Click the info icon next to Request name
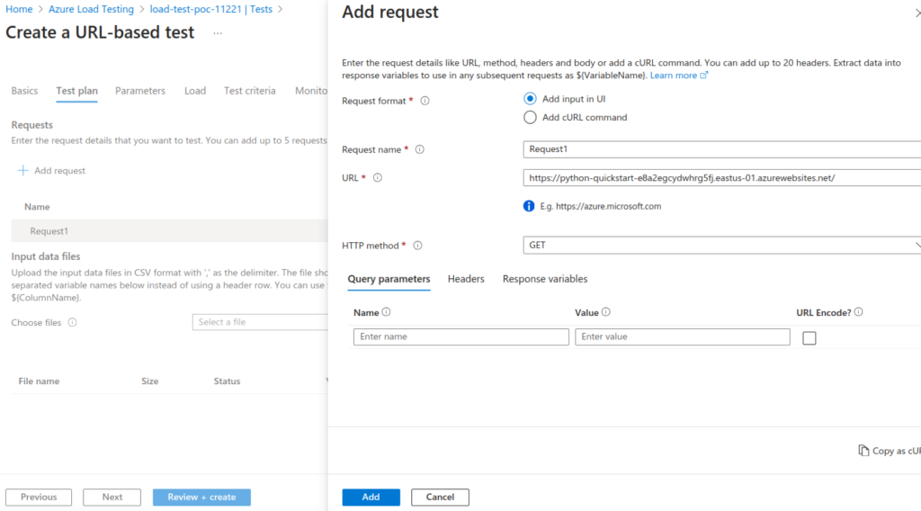921x511 pixels. 419,150
